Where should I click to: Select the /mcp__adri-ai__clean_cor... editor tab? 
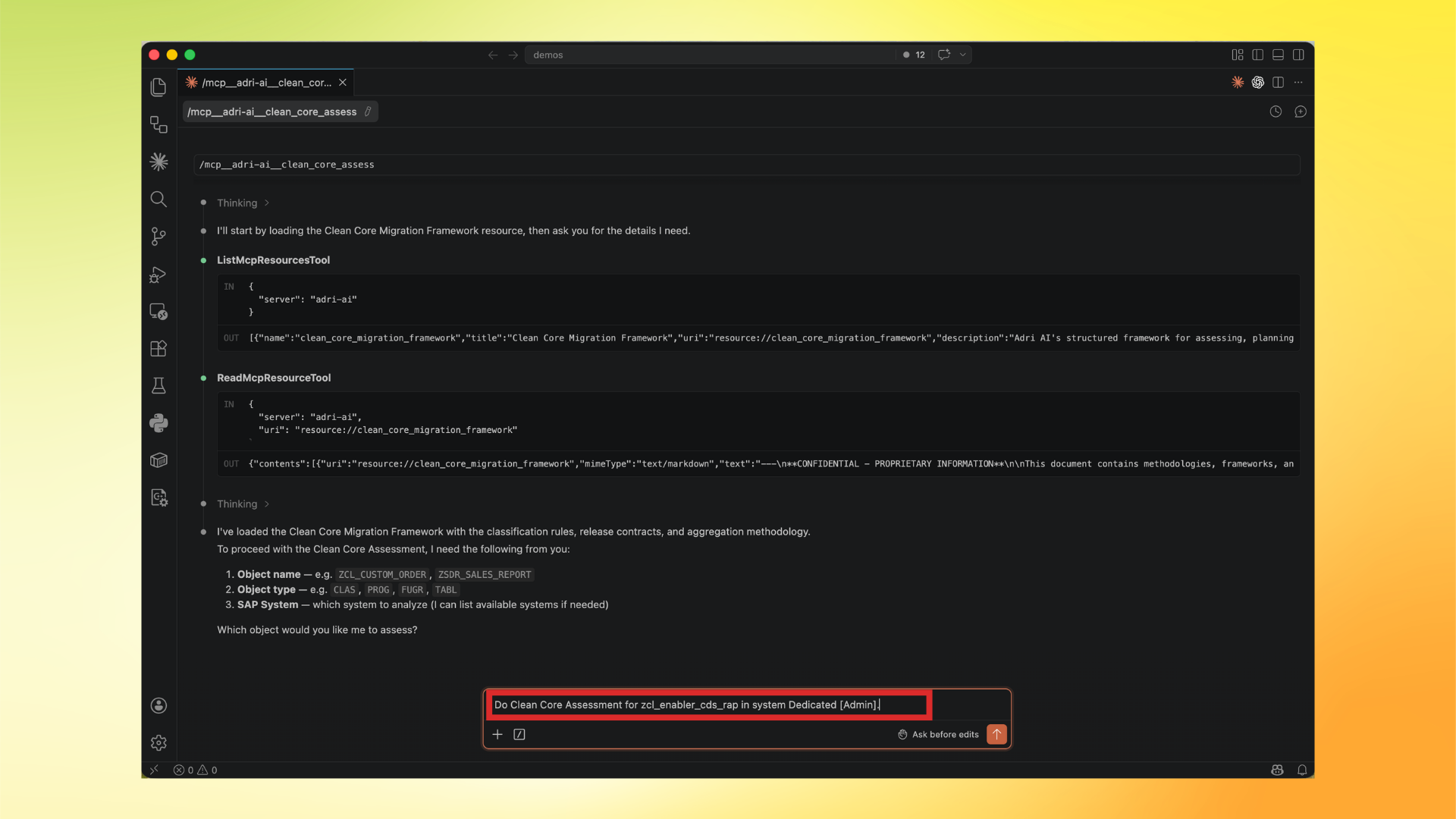(265, 83)
